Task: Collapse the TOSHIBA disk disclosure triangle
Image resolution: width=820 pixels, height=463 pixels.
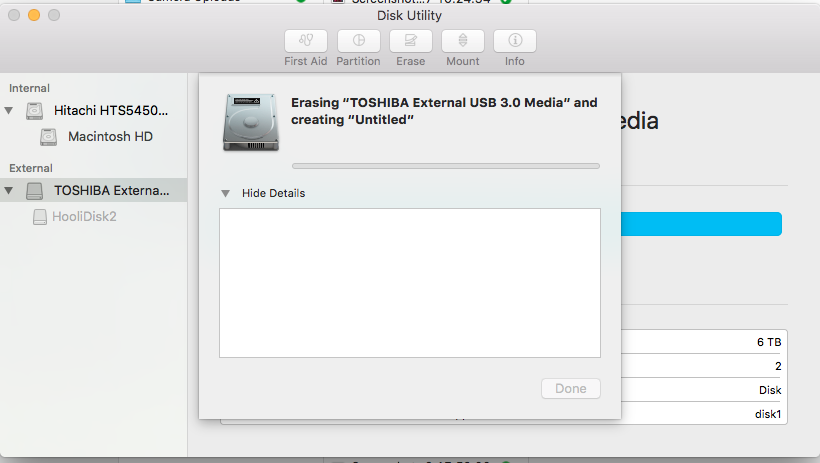Action: tap(9, 190)
